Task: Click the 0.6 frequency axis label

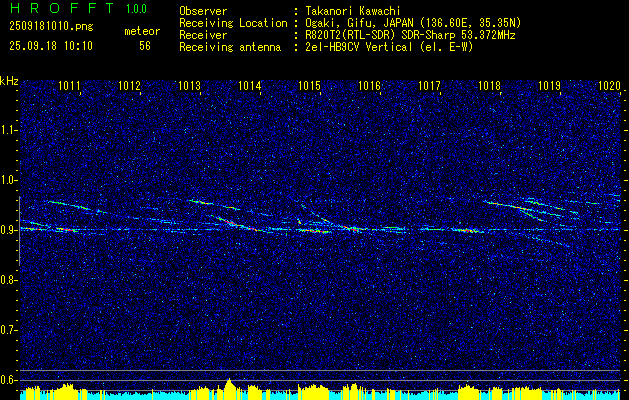Action: (8, 380)
